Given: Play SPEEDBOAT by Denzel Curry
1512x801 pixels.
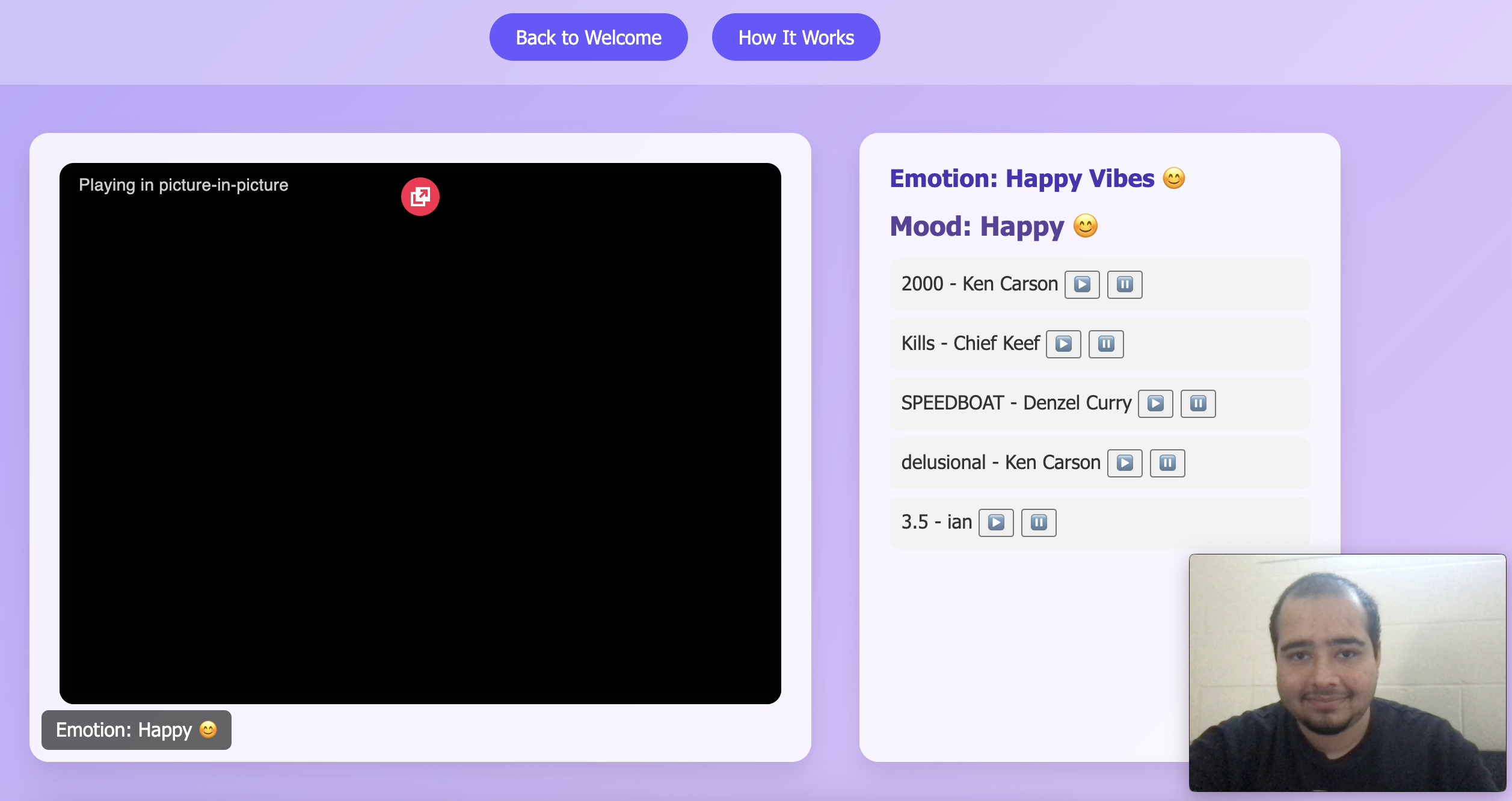Looking at the screenshot, I should point(1155,404).
